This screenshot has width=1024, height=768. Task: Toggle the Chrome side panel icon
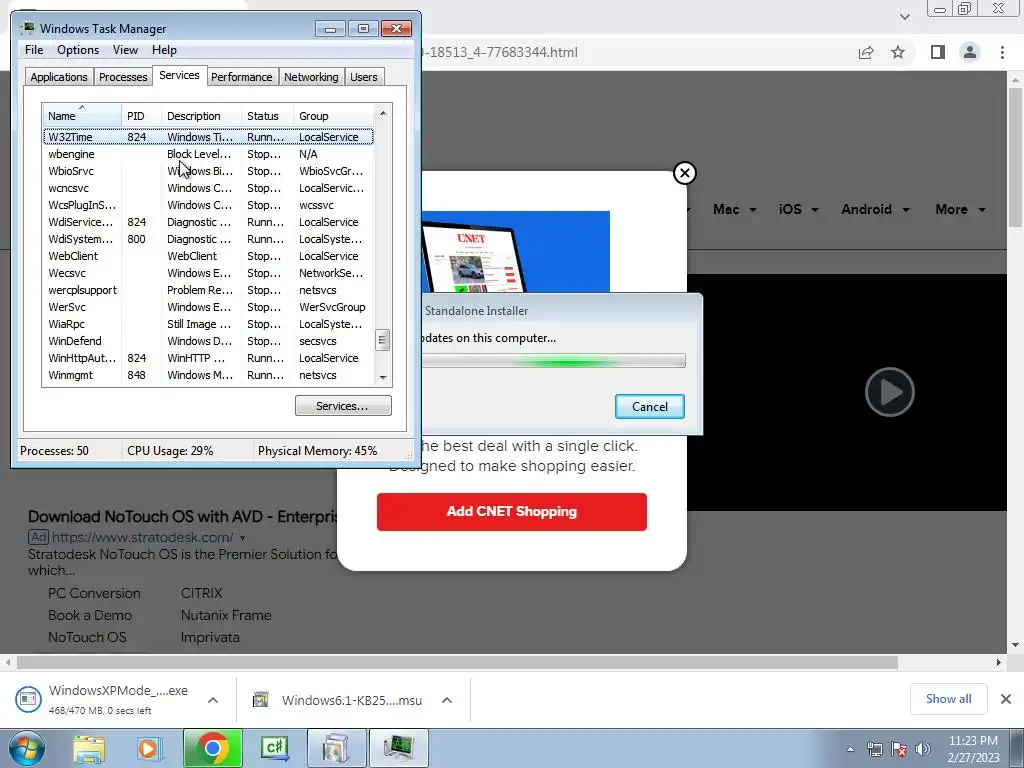coord(938,52)
